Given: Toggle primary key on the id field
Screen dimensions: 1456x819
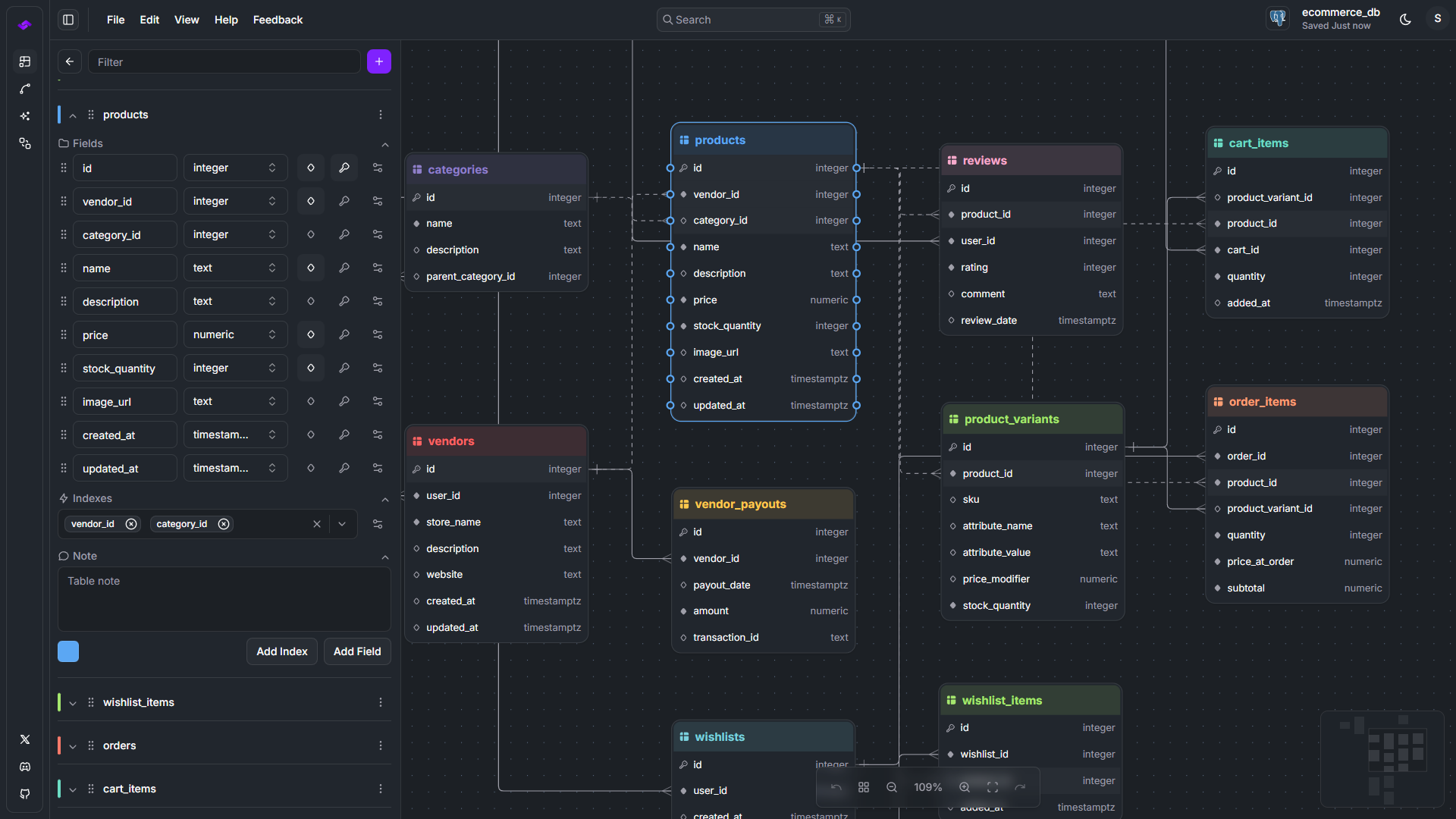Looking at the screenshot, I should [344, 168].
